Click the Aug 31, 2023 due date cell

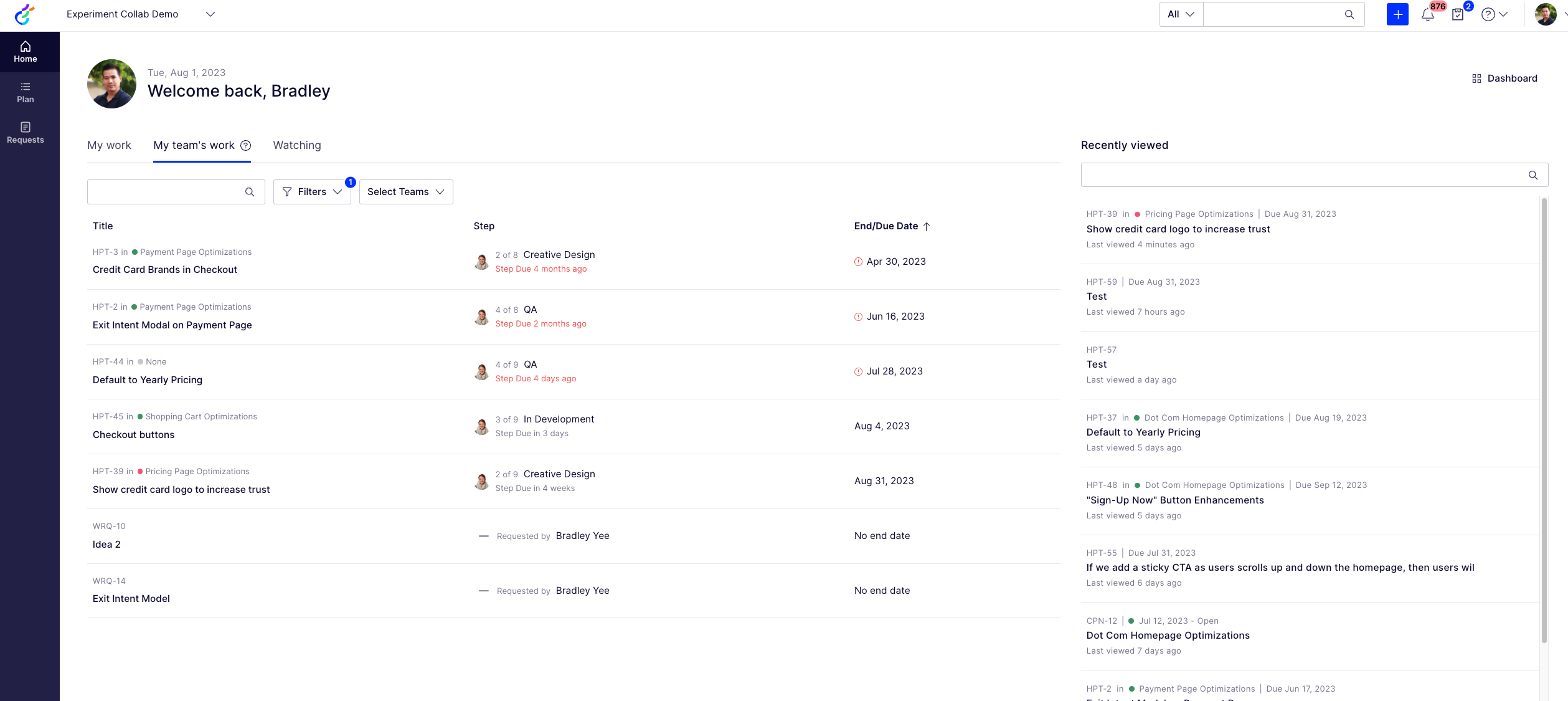pyautogui.click(x=884, y=481)
